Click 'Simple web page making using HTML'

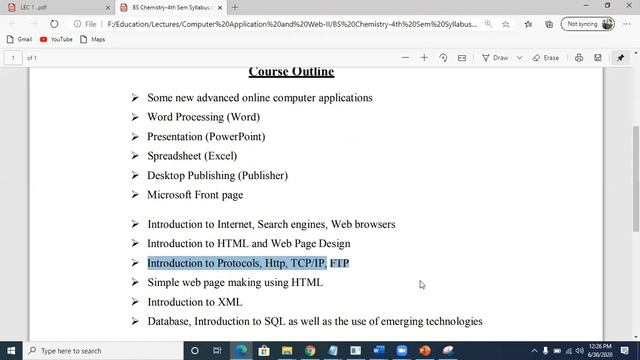pyautogui.click(x=235, y=282)
